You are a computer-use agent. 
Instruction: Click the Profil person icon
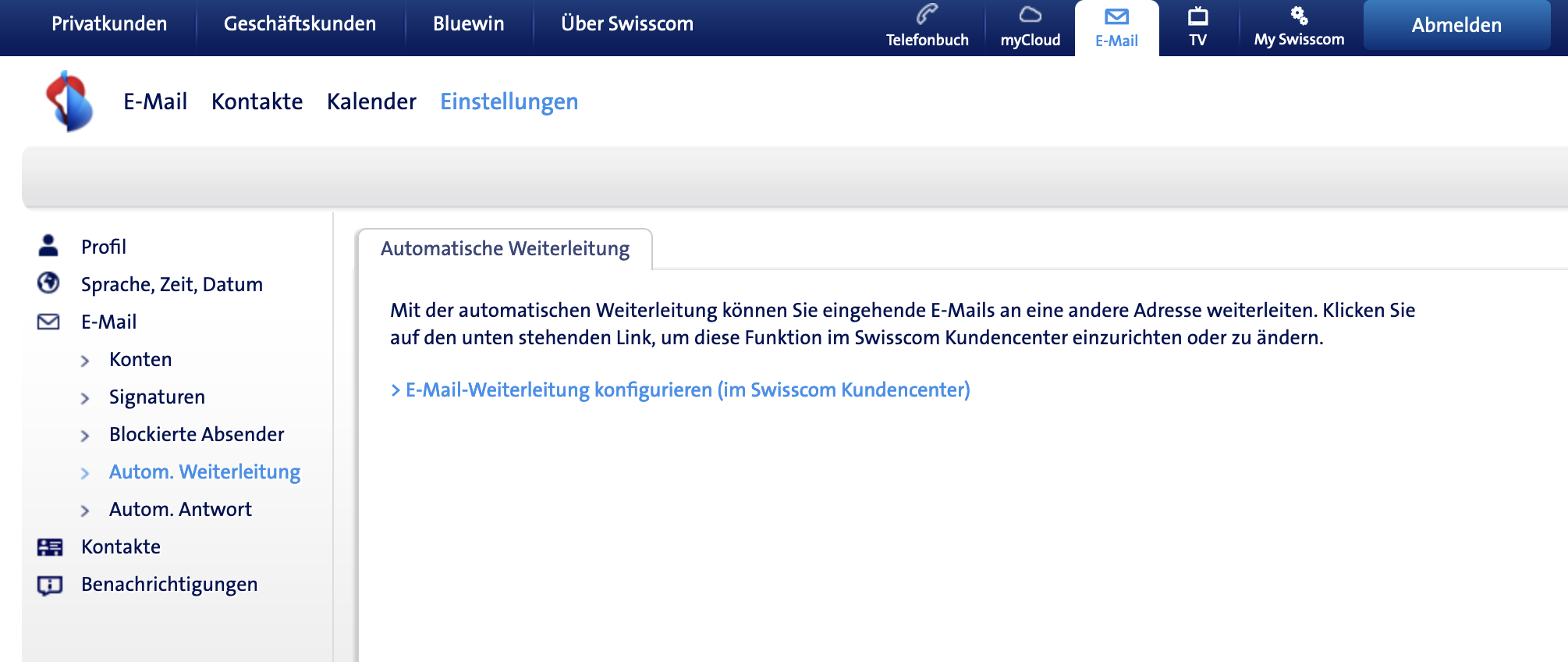pyautogui.click(x=48, y=246)
